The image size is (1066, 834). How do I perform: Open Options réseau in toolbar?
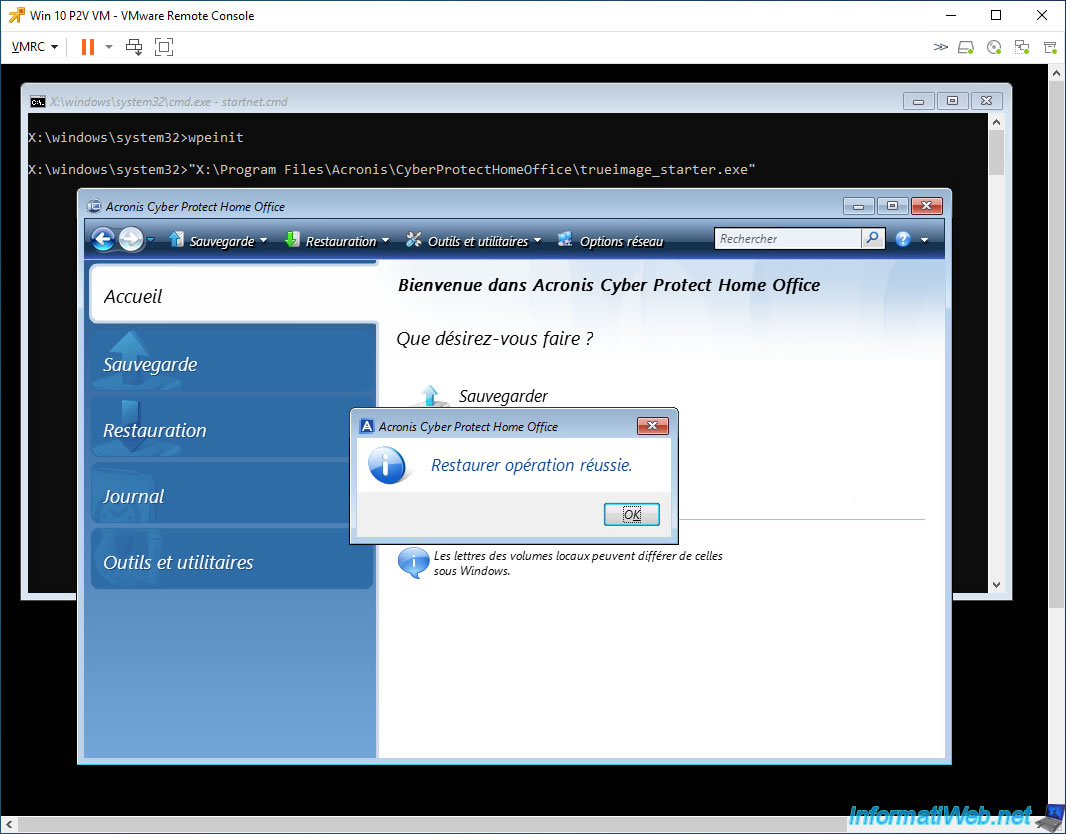pyautogui.click(x=611, y=241)
